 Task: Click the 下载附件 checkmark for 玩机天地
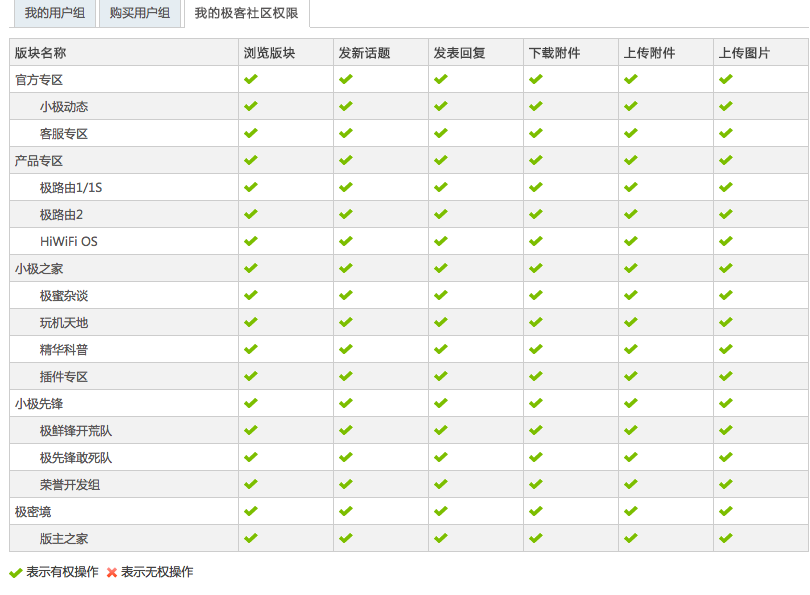[536, 322]
